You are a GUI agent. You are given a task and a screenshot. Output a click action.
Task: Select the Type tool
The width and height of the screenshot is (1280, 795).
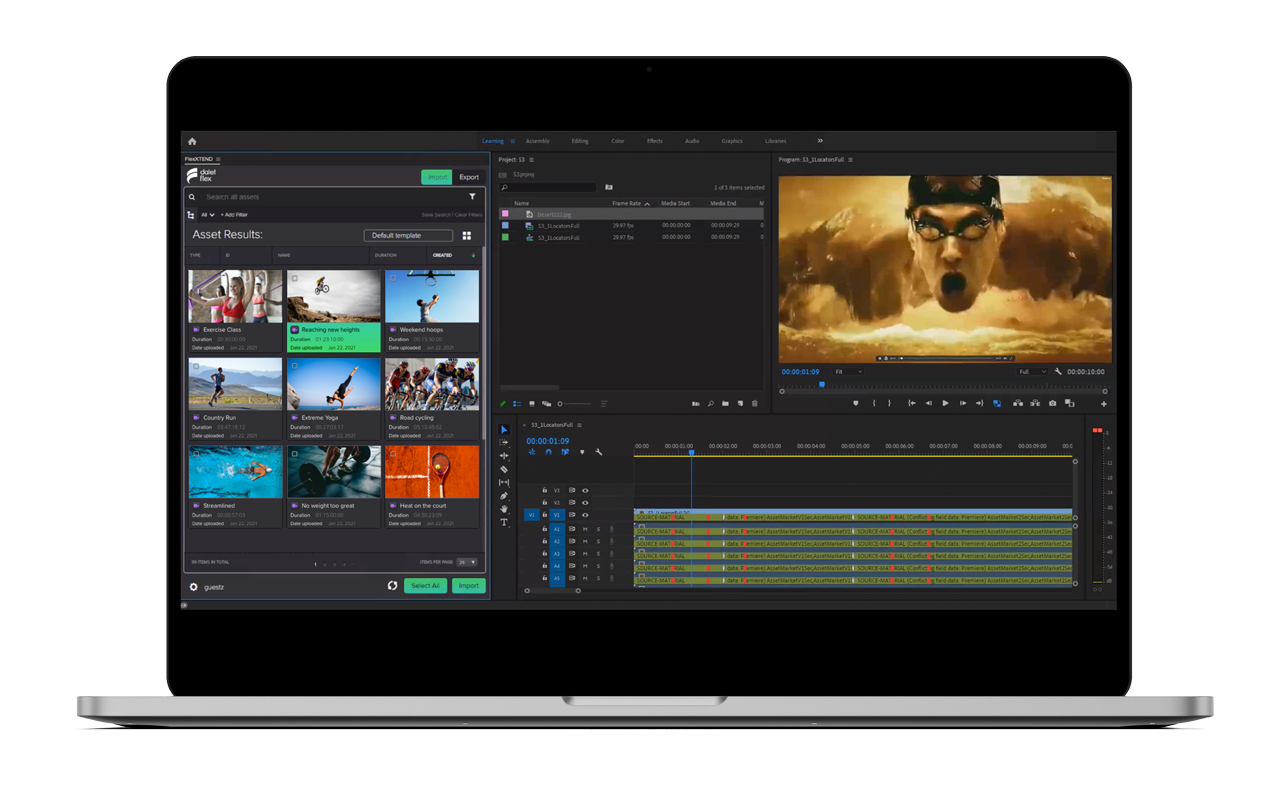504,522
